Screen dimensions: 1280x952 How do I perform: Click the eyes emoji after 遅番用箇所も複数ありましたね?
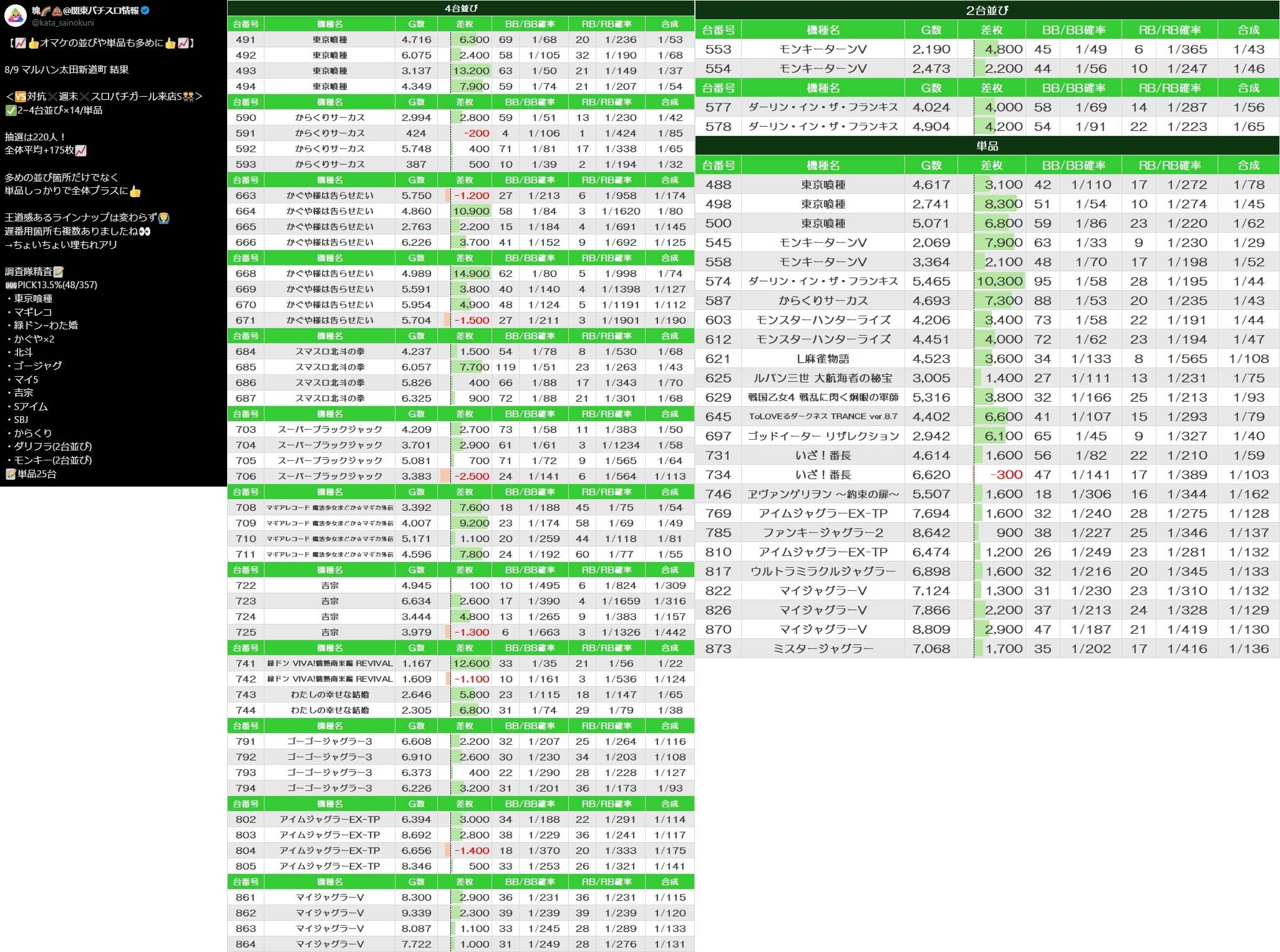pos(145,231)
